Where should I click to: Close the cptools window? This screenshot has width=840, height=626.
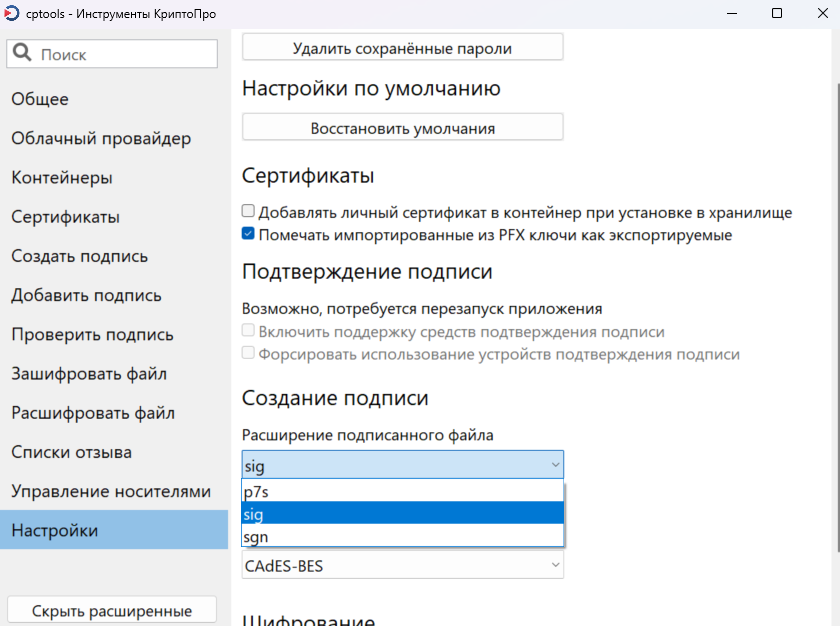pos(823,13)
